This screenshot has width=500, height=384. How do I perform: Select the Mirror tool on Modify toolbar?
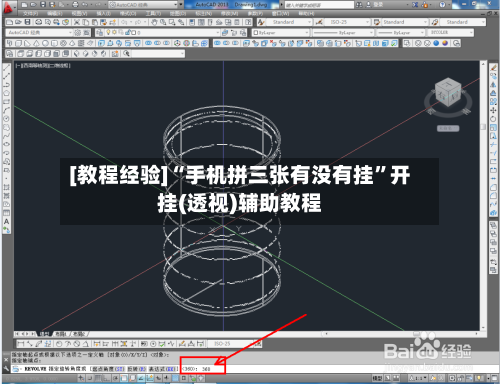tap(493, 85)
